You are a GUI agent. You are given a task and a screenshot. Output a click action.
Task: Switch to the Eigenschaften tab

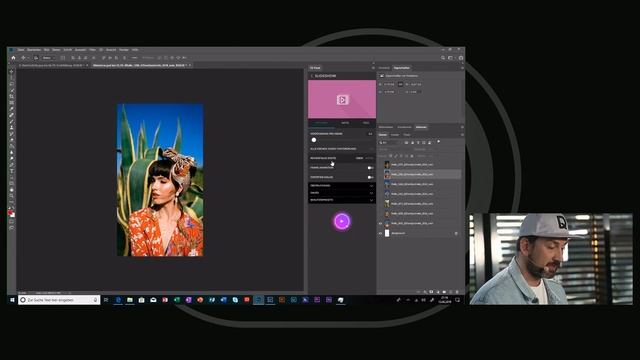point(402,68)
